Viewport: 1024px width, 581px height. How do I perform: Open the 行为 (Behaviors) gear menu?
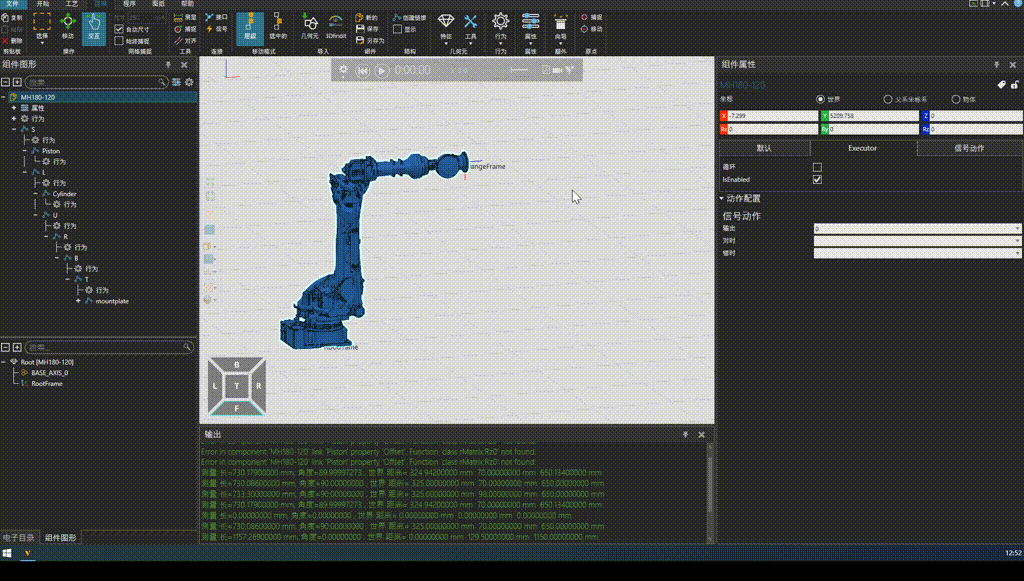point(500,27)
